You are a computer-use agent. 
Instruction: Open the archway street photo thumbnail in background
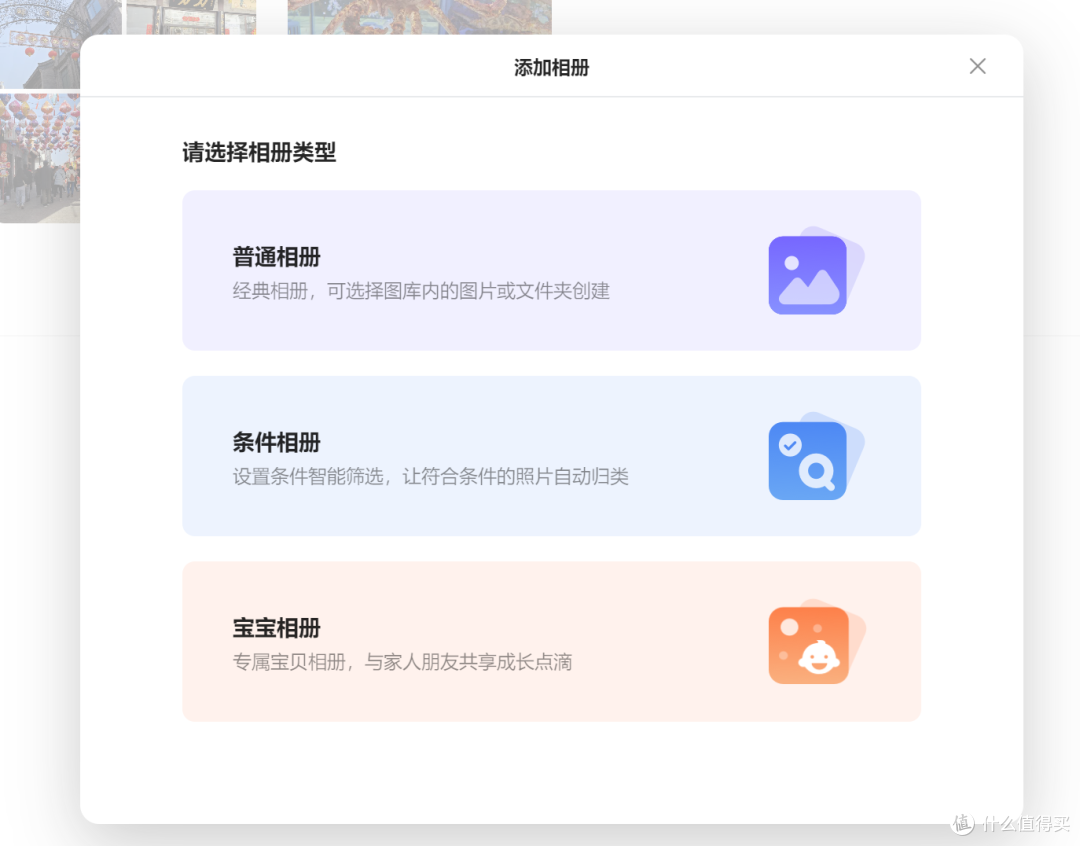[40, 44]
